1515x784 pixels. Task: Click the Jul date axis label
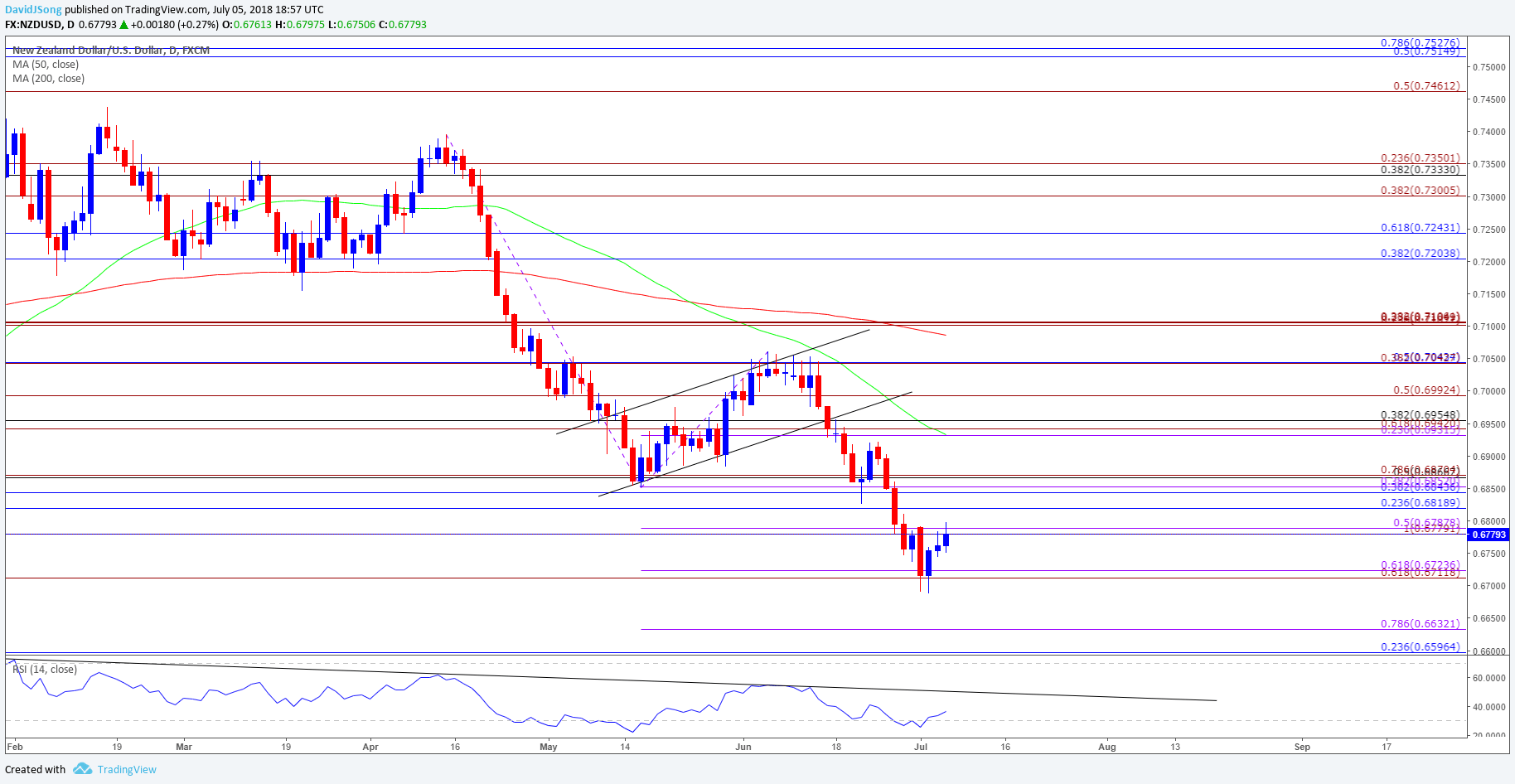pyautogui.click(x=921, y=747)
